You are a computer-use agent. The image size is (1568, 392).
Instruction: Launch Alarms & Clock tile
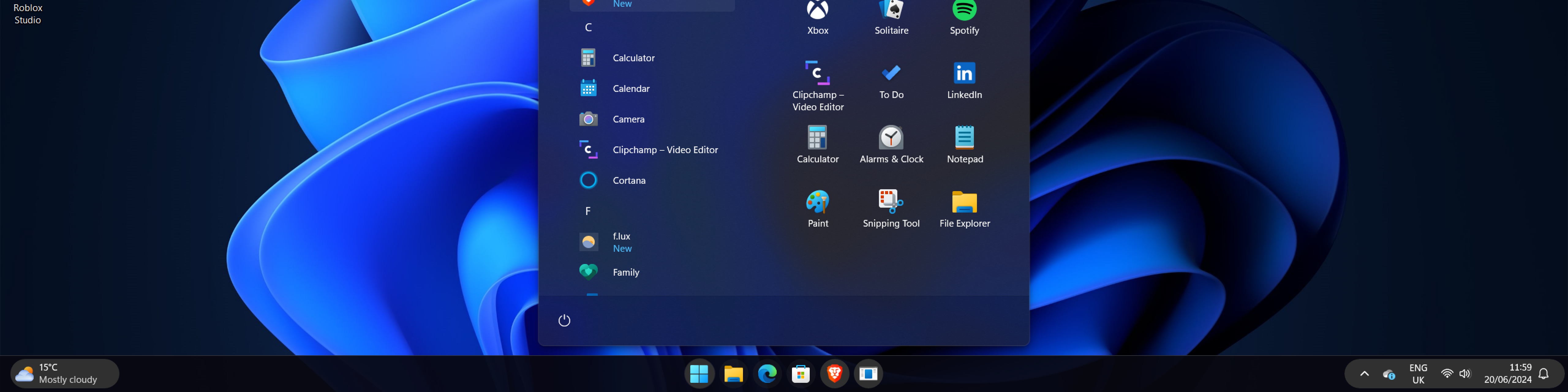891,144
